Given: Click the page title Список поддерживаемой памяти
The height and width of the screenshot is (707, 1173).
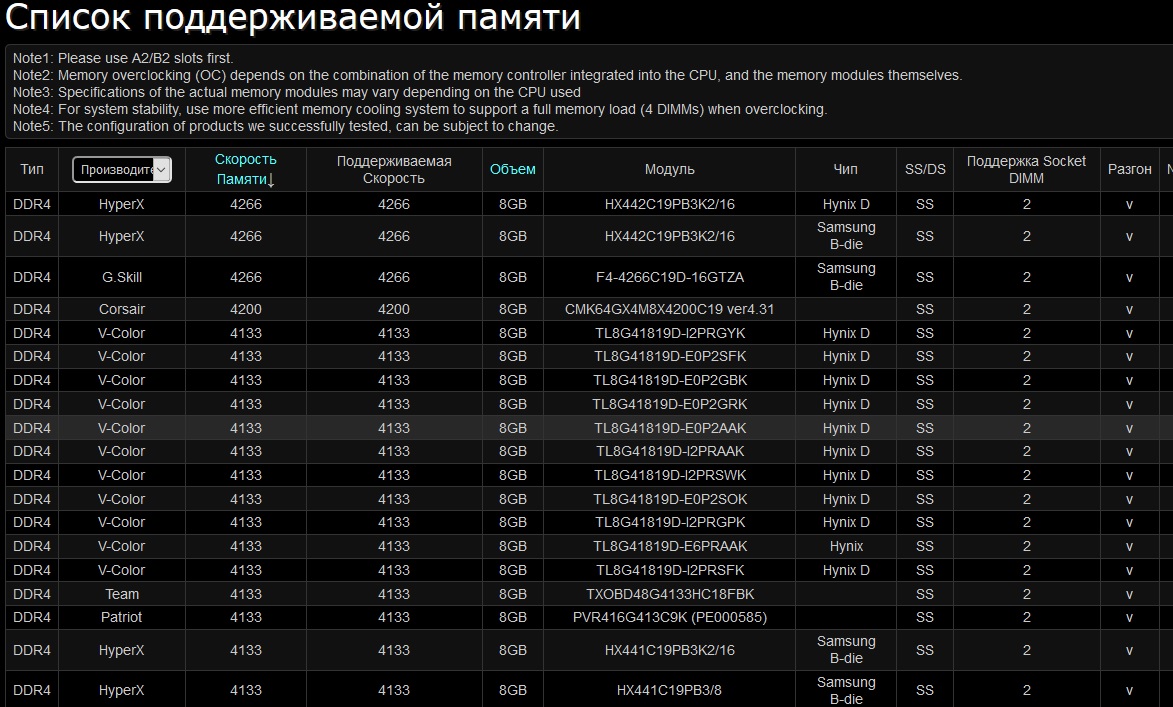Looking at the screenshot, I should [x=293, y=18].
